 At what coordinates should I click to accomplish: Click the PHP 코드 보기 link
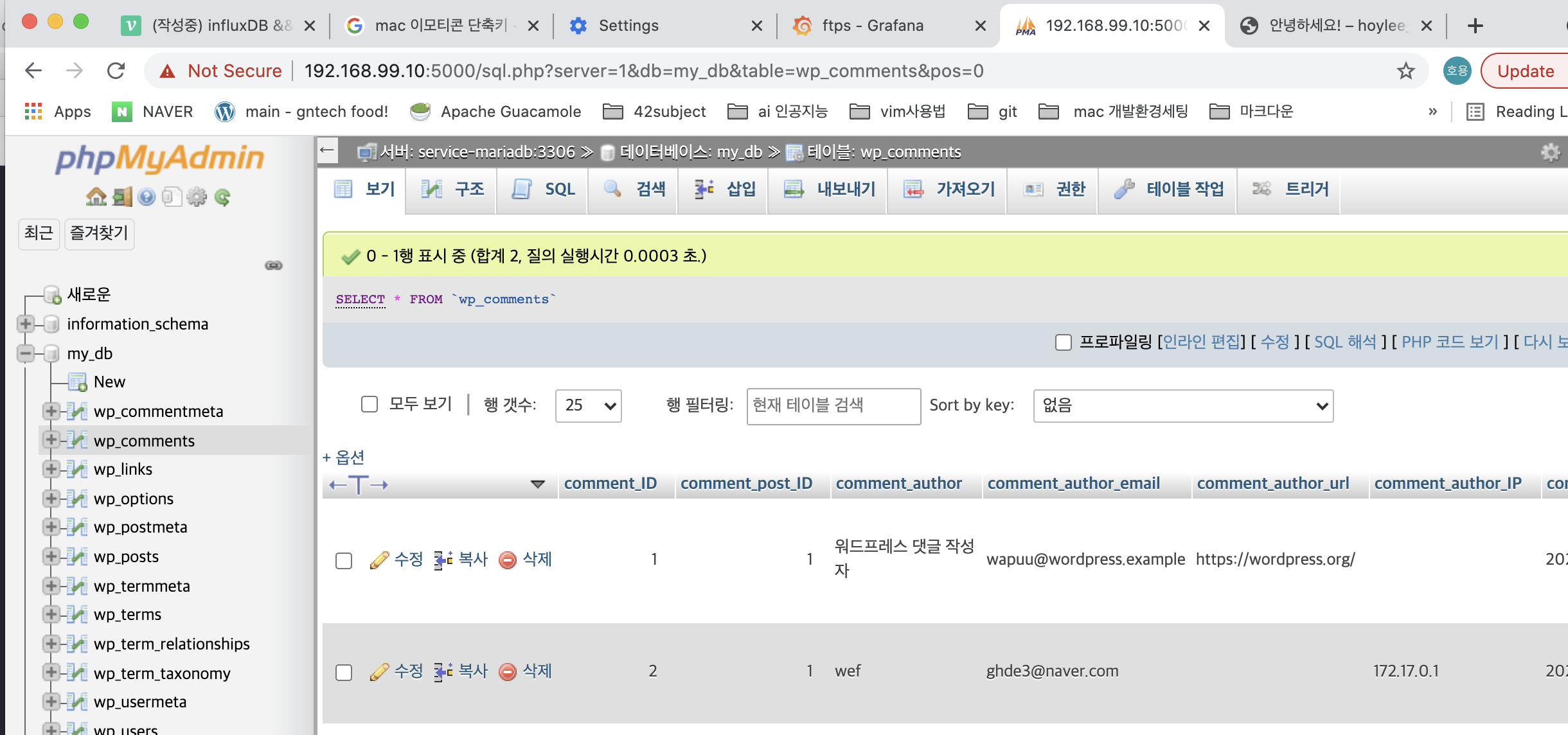(1450, 342)
